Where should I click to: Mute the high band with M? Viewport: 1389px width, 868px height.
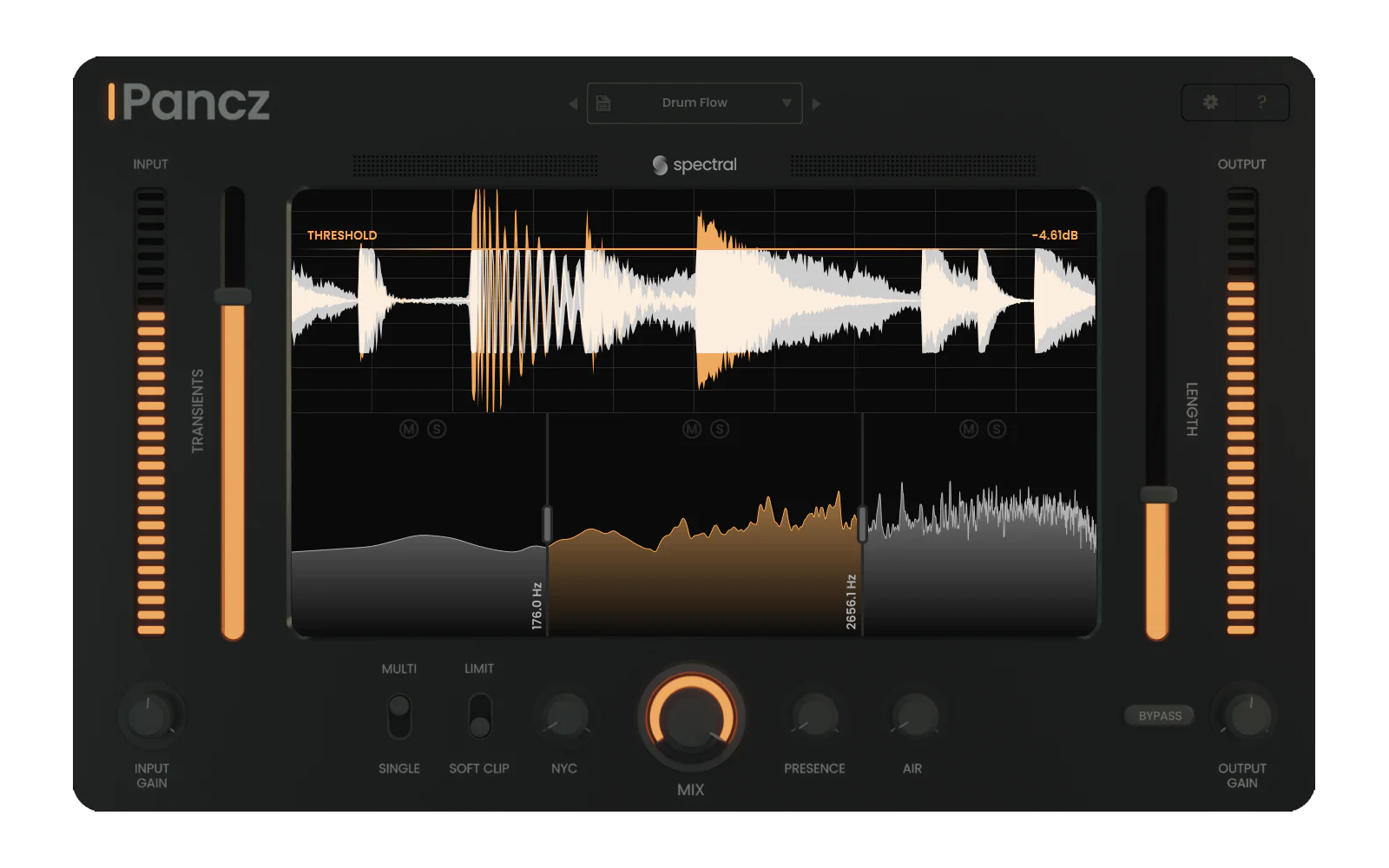click(x=969, y=429)
